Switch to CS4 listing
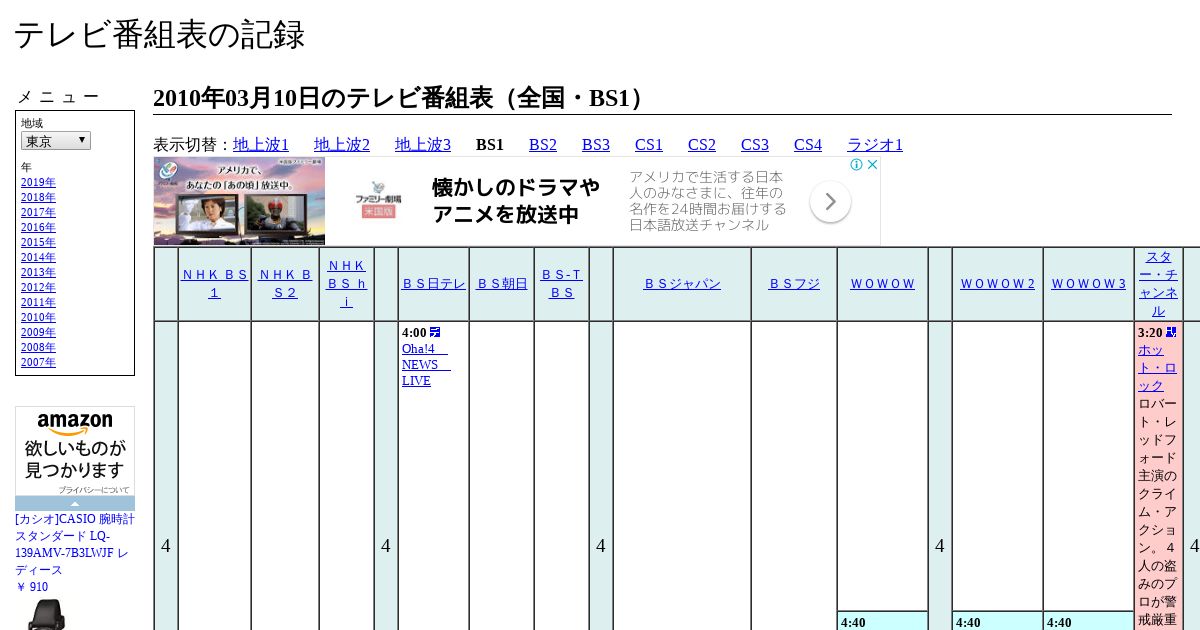This screenshot has width=1200, height=630. [x=808, y=145]
